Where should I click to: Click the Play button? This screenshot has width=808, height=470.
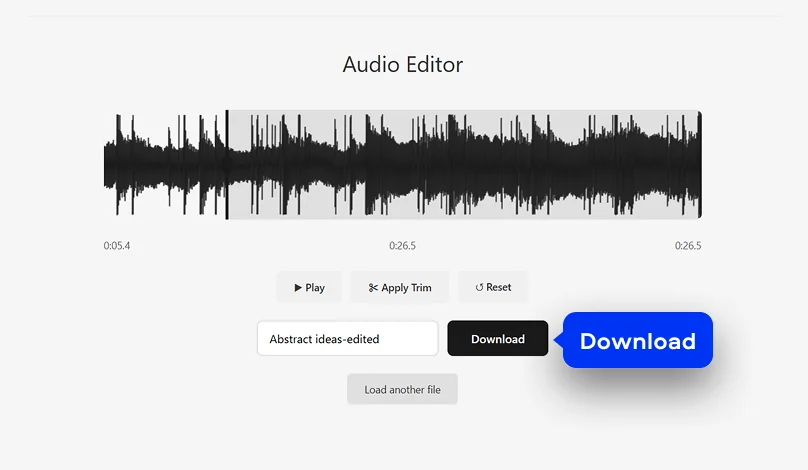(309, 287)
